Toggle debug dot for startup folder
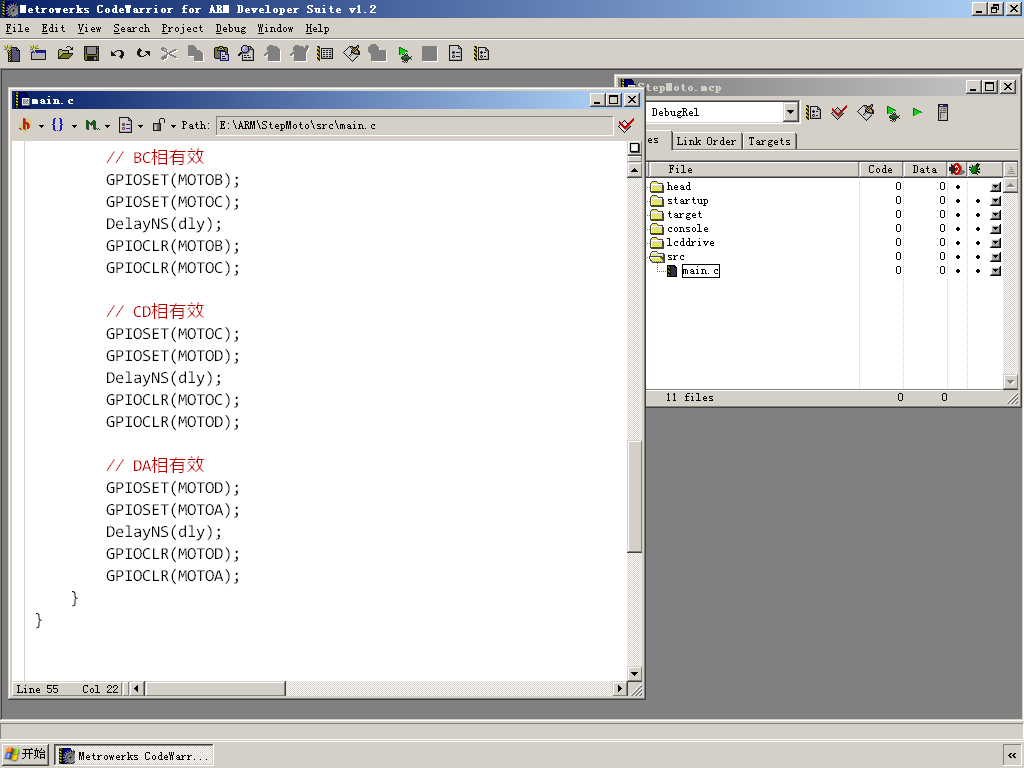 point(978,200)
